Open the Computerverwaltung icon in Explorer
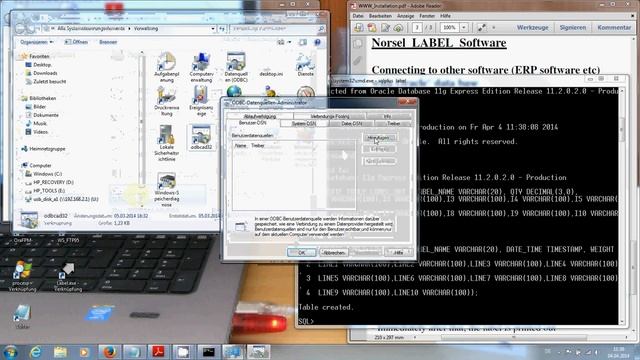The image size is (640, 360). (x=201, y=67)
